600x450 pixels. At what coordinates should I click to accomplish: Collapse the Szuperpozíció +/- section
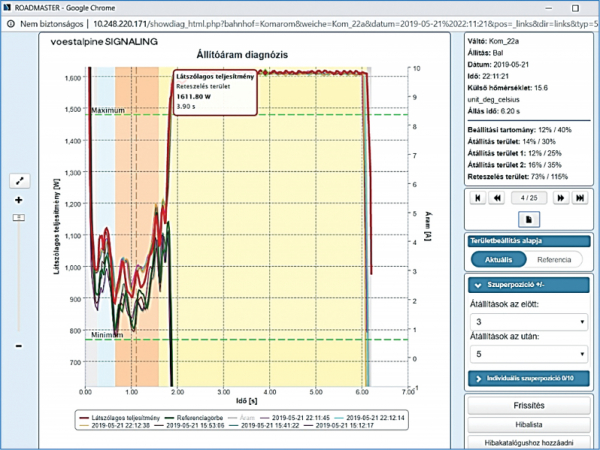coord(528,285)
